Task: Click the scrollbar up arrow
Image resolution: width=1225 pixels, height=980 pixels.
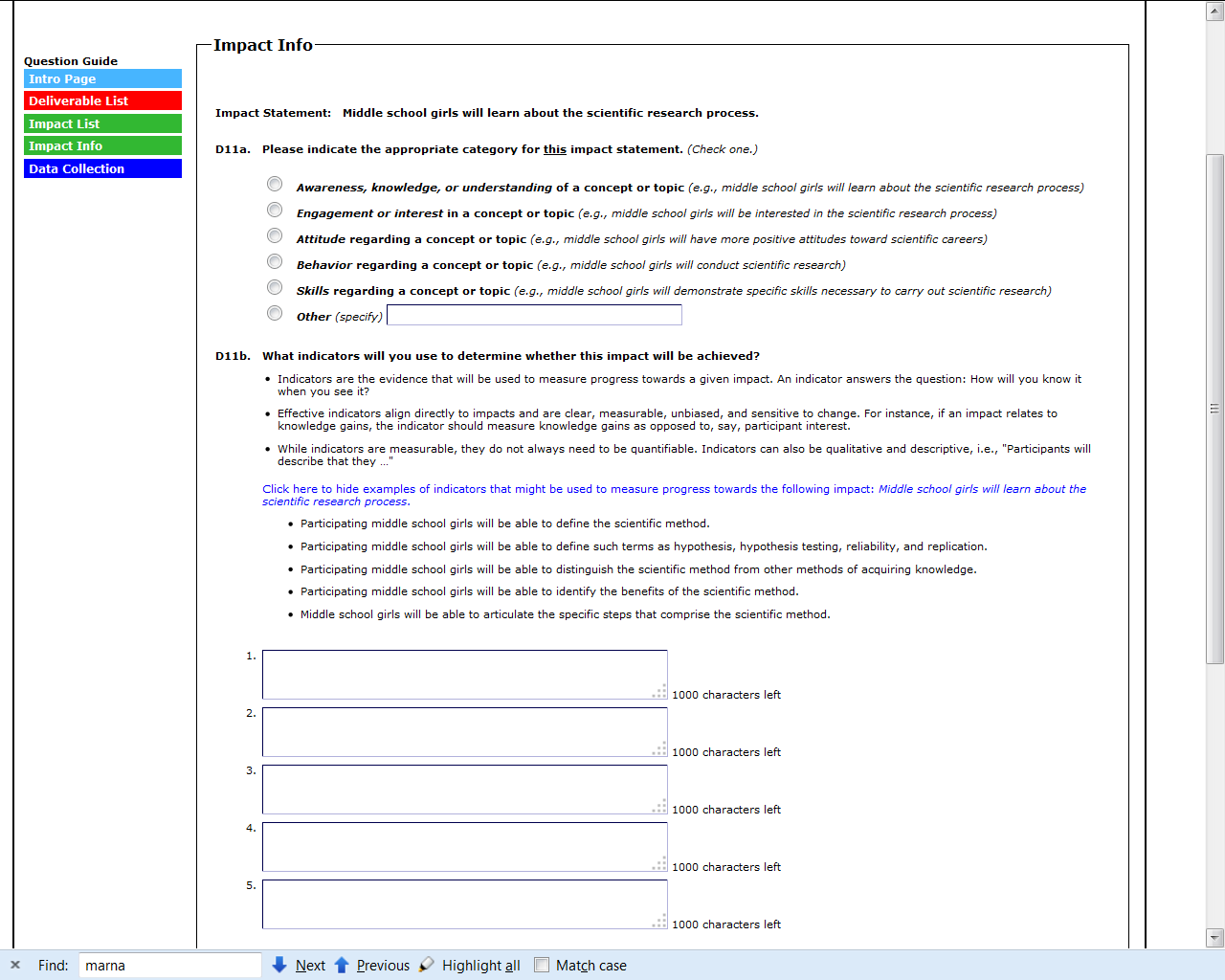Action: 1215,11
